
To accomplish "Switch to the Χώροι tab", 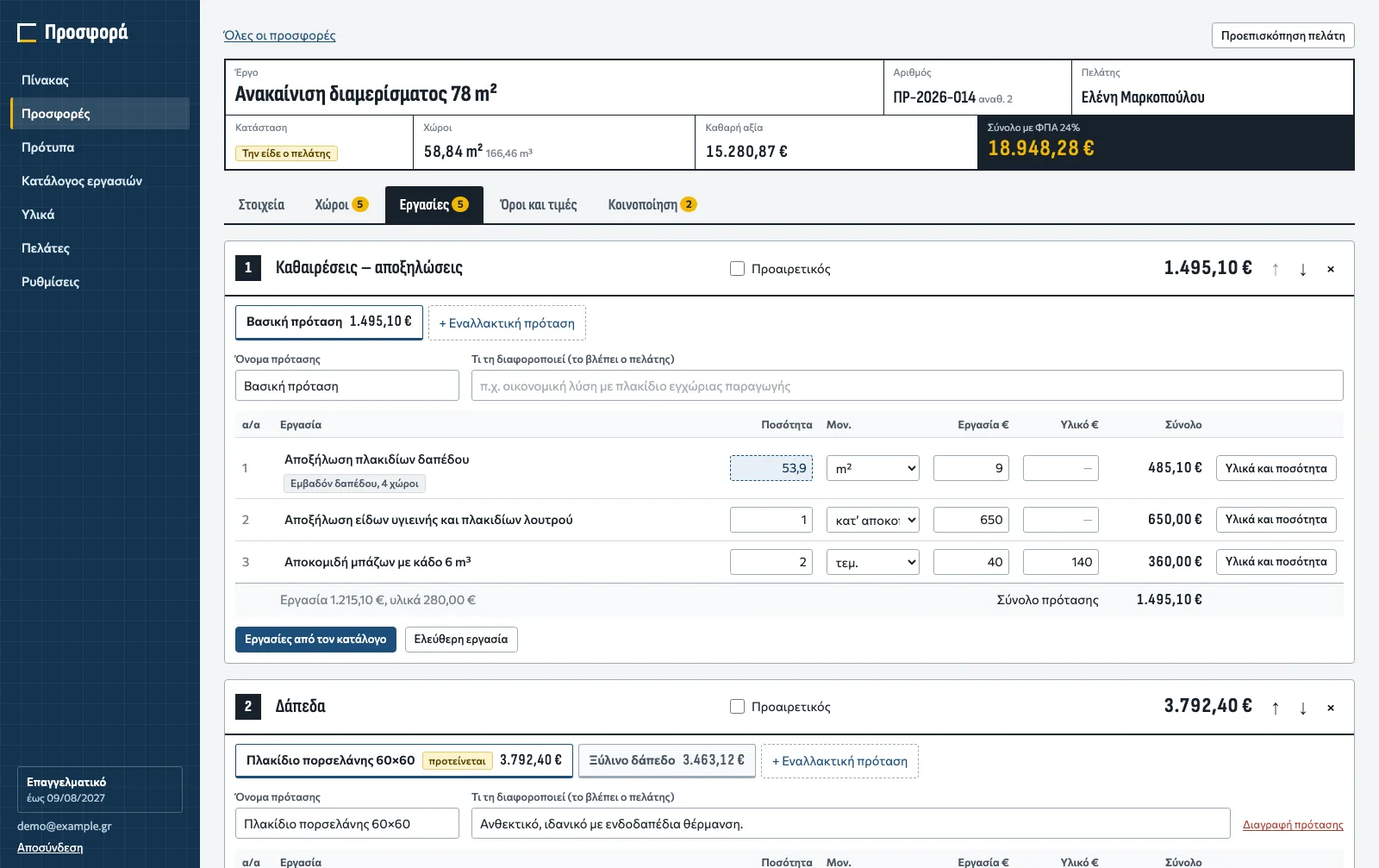I will coord(341,205).
